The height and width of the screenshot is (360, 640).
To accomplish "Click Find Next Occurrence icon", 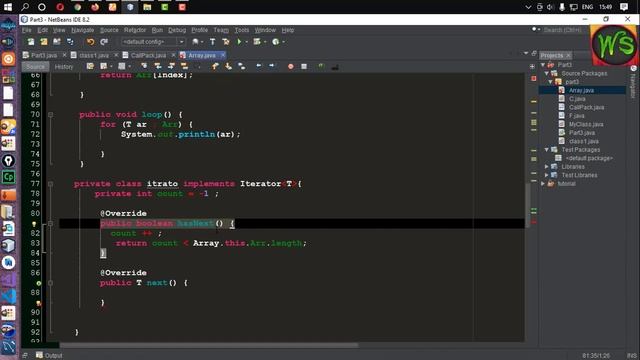I will [x=171, y=66].
